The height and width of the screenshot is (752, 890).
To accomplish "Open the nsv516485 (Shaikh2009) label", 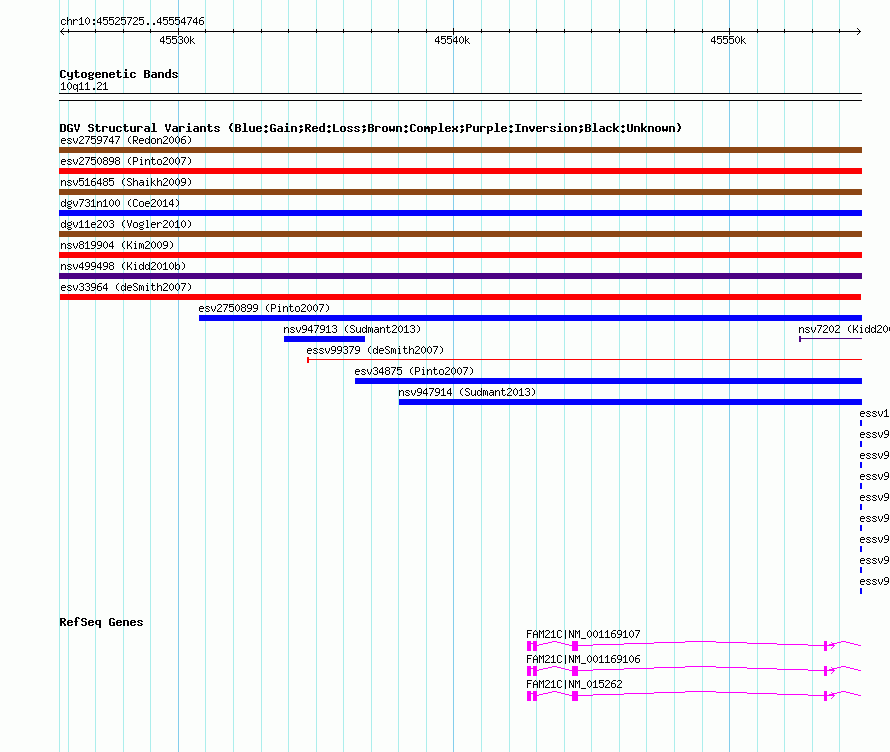I will pos(126,182).
